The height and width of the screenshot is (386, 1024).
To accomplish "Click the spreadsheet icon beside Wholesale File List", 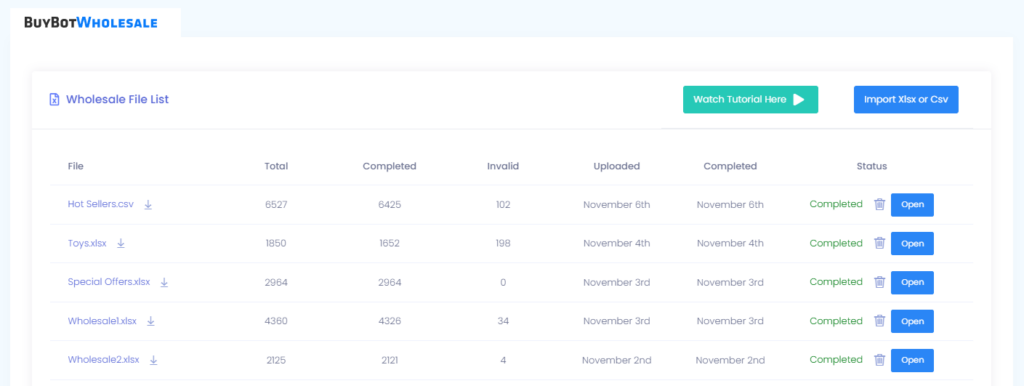I will pyautogui.click(x=55, y=99).
